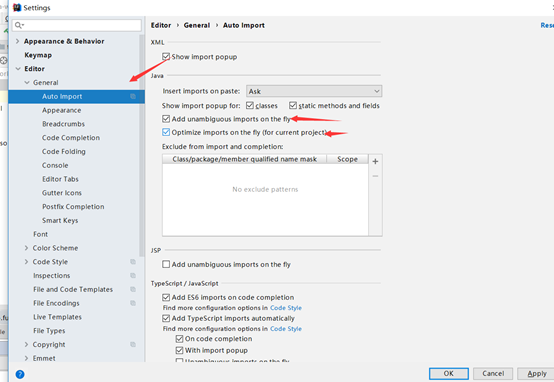Click the add exclude pattern plus icon
This screenshot has height=382, width=554.
pos(375,161)
